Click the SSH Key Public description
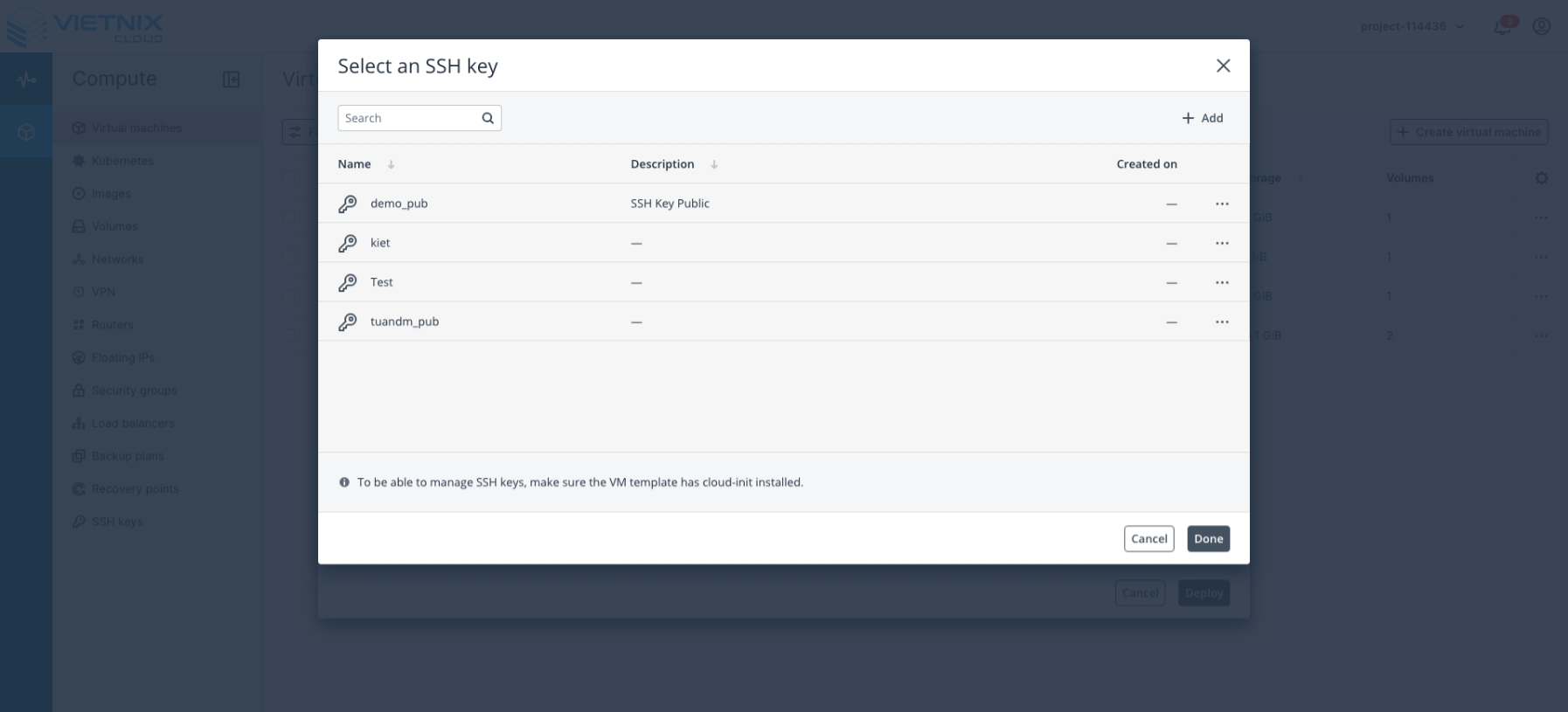This screenshot has width=1568, height=712. coord(670,204)
